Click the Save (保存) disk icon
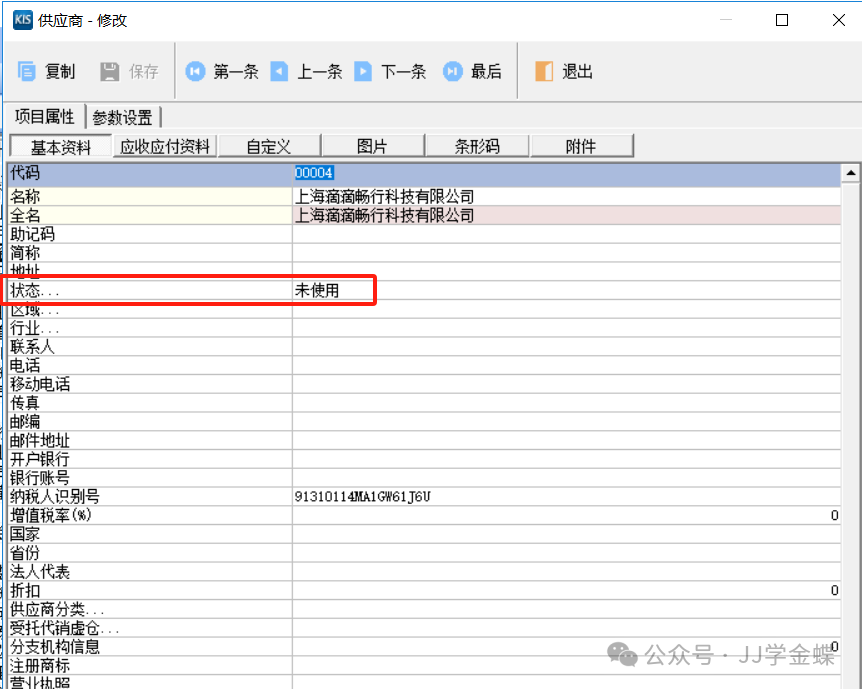Screen dimensions: 862x689 click(x=110, y=71)
